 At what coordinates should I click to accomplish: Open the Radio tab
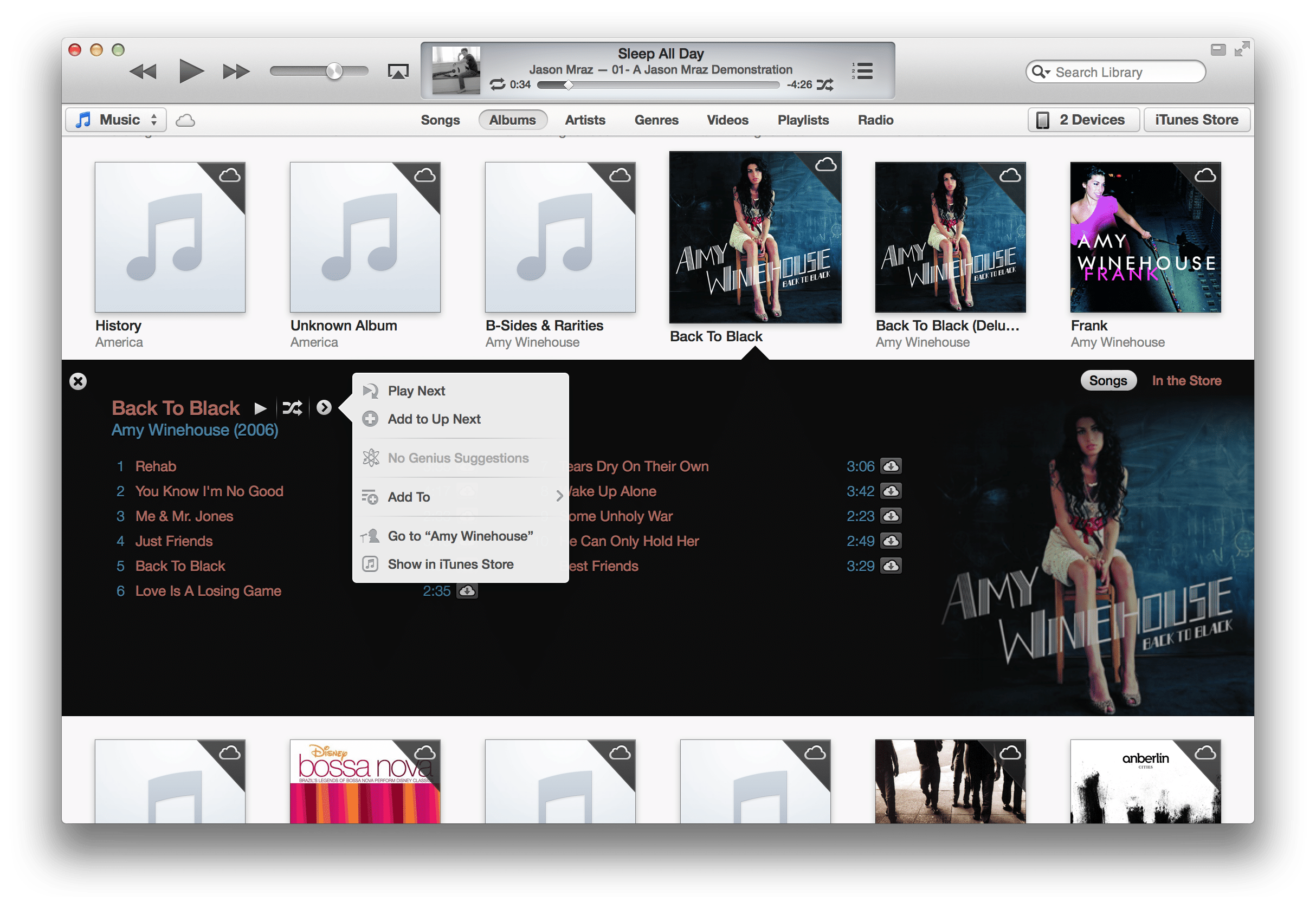(x=876, y=120)
